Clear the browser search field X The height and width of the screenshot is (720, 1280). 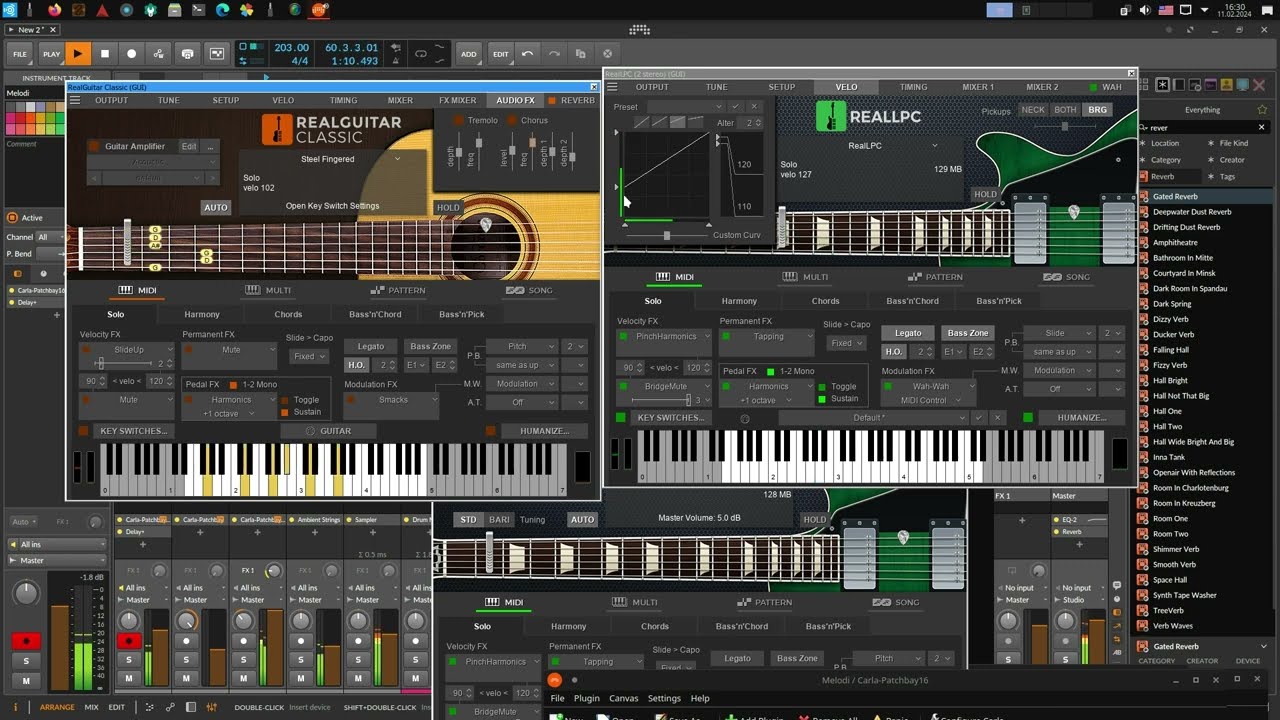[1264, 128]
